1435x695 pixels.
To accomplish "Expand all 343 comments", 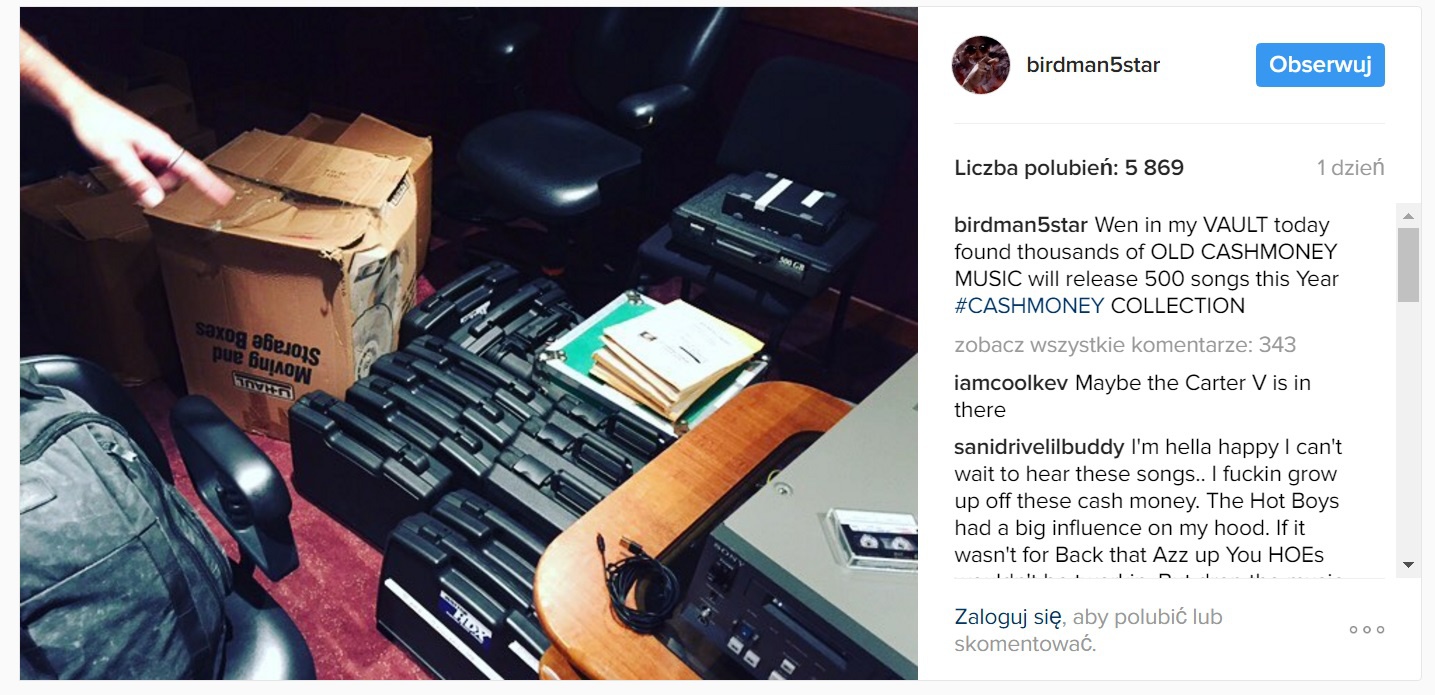I will coord(1125,345).
